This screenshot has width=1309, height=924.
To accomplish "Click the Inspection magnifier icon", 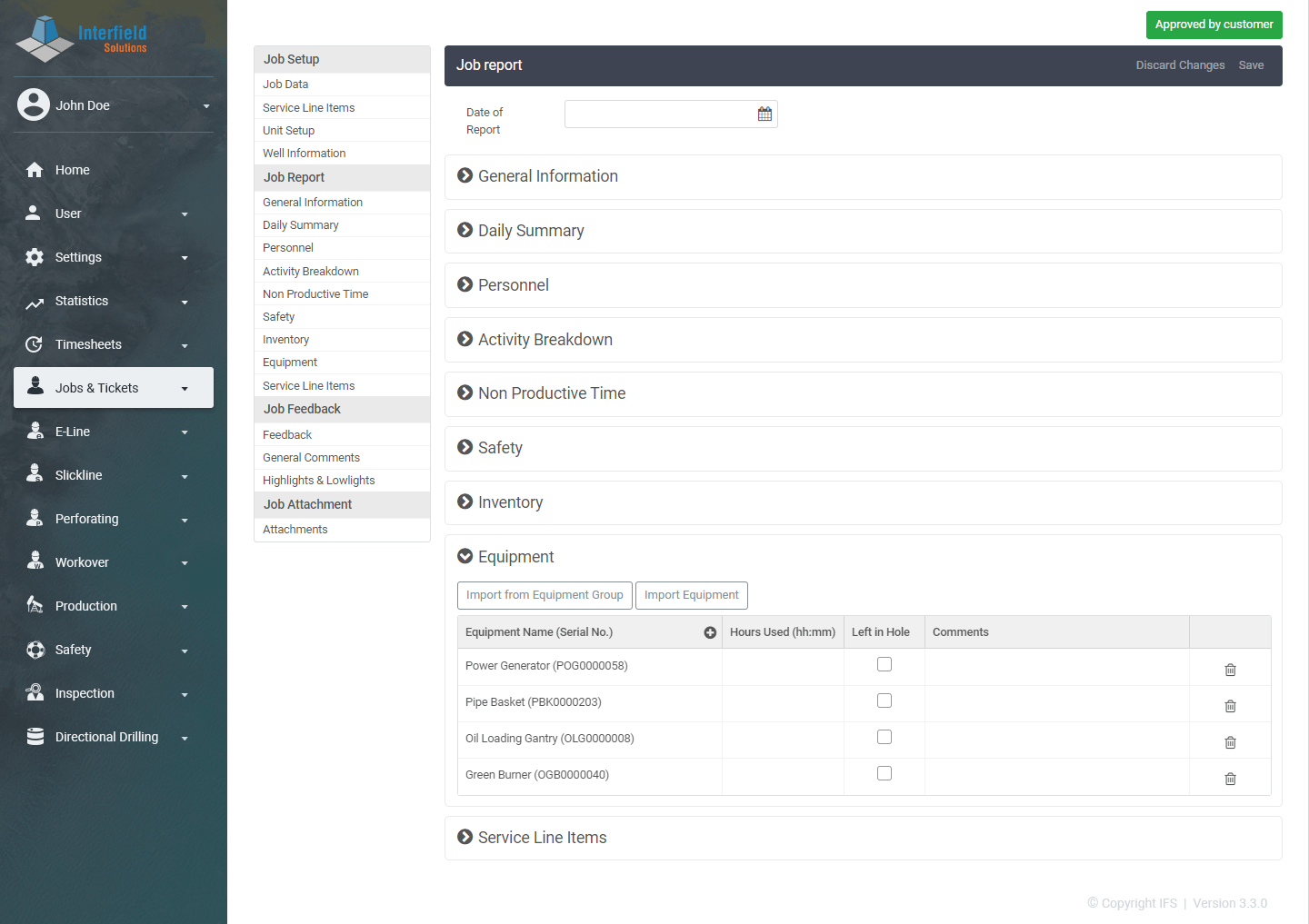I will tap(35, 692).
